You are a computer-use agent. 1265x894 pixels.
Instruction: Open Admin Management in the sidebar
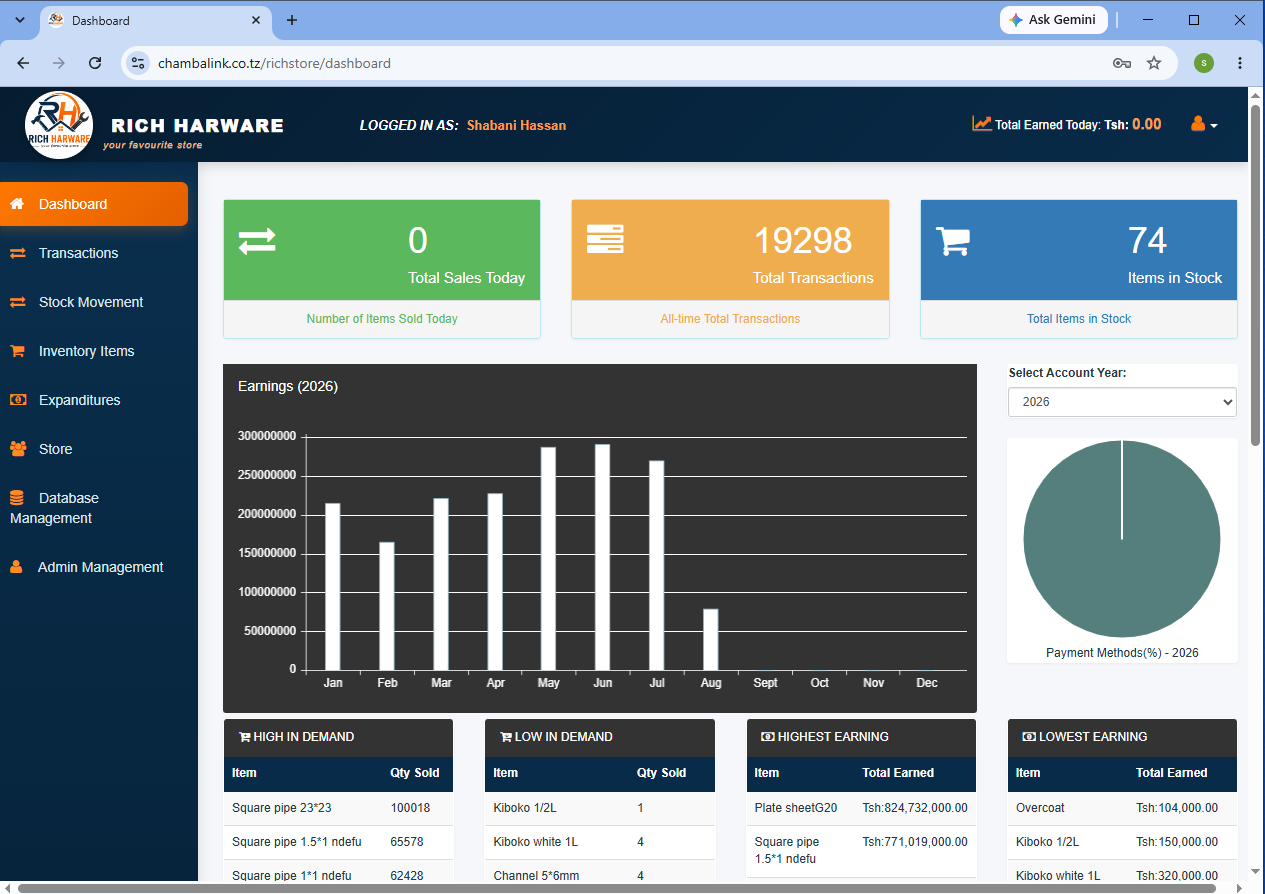tap(94, 567)
